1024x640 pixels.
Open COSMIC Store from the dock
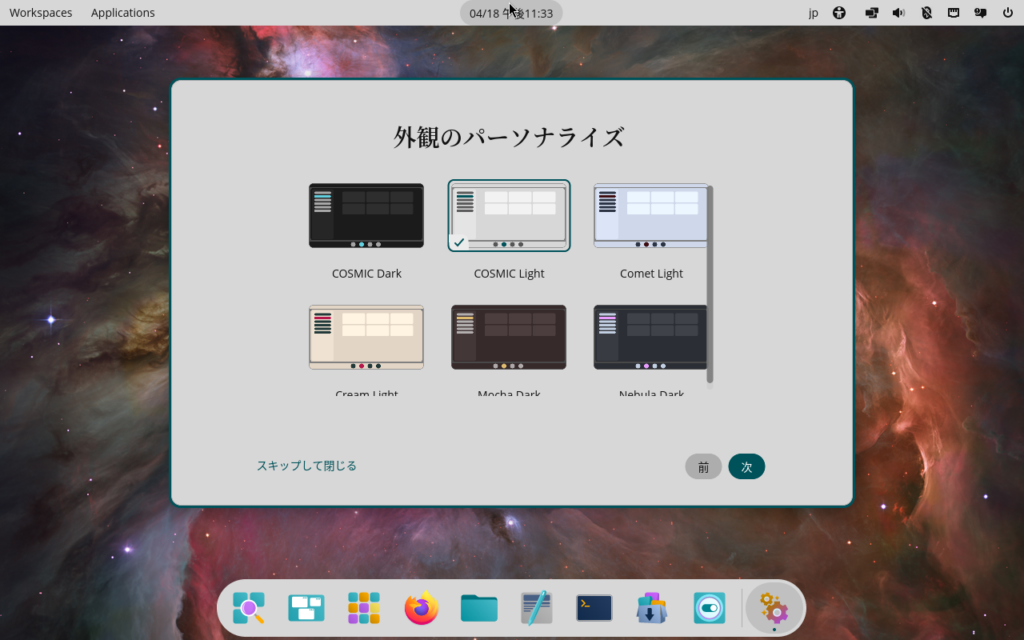point(651,607)
